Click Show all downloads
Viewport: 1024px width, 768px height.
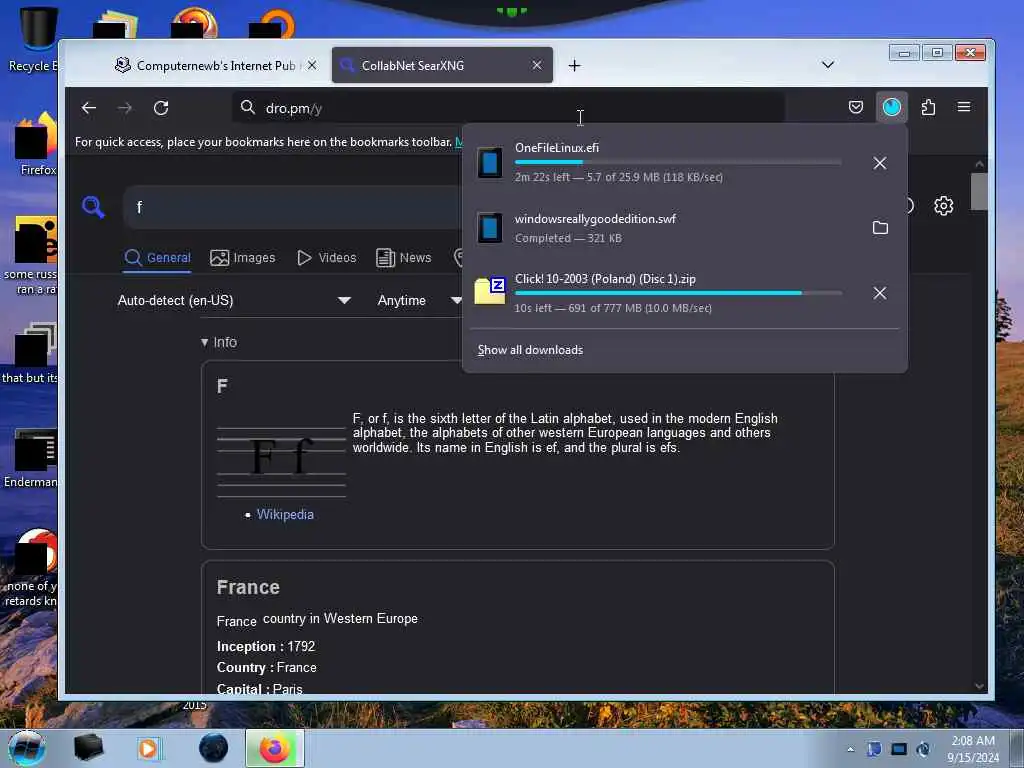click(530, 350)
